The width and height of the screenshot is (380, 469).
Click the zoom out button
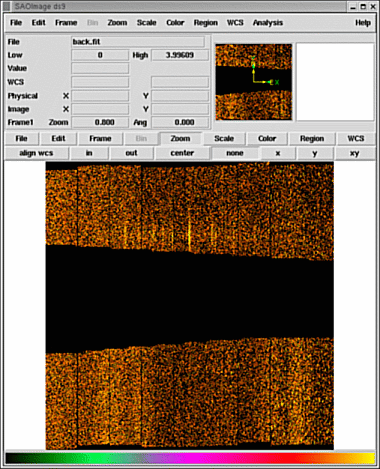(x=131, y=153)
